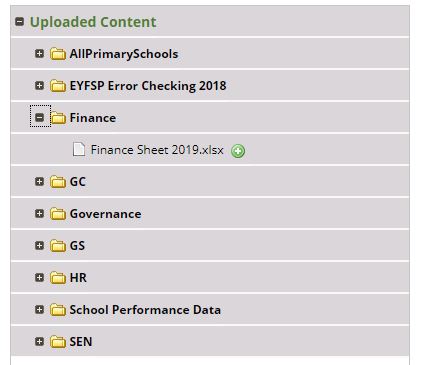The width and height of the screenshot is (426, 365).
Task: Expand the GS folder
Action: (x=39, y=245)
